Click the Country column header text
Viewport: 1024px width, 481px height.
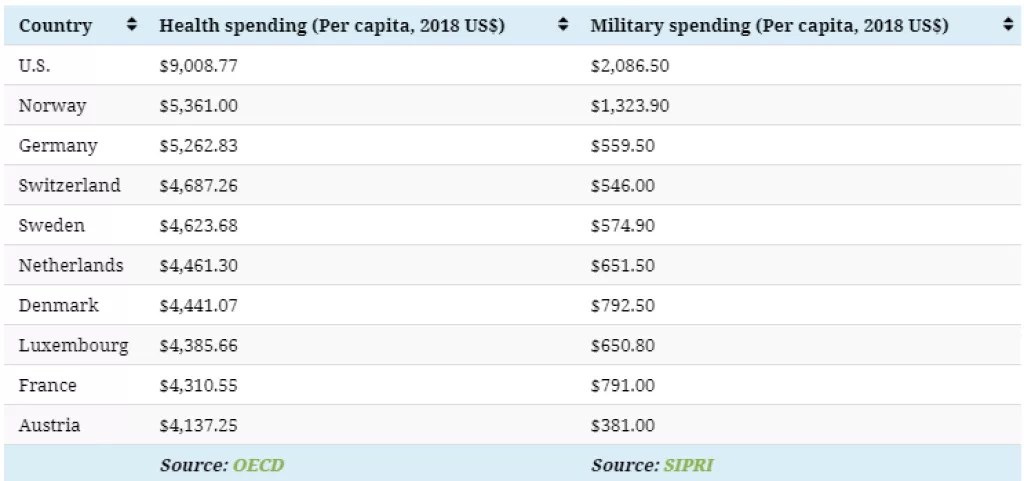coord(56,26)
